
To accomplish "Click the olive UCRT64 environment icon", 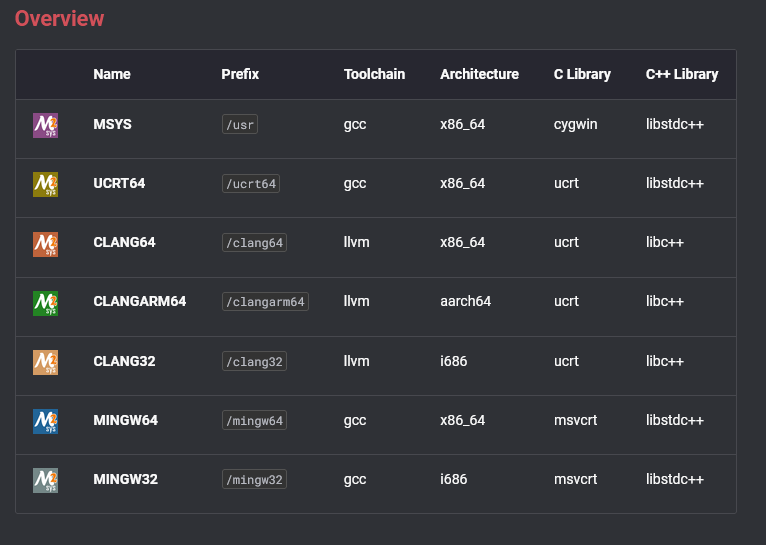I will [x=45, y=184].
